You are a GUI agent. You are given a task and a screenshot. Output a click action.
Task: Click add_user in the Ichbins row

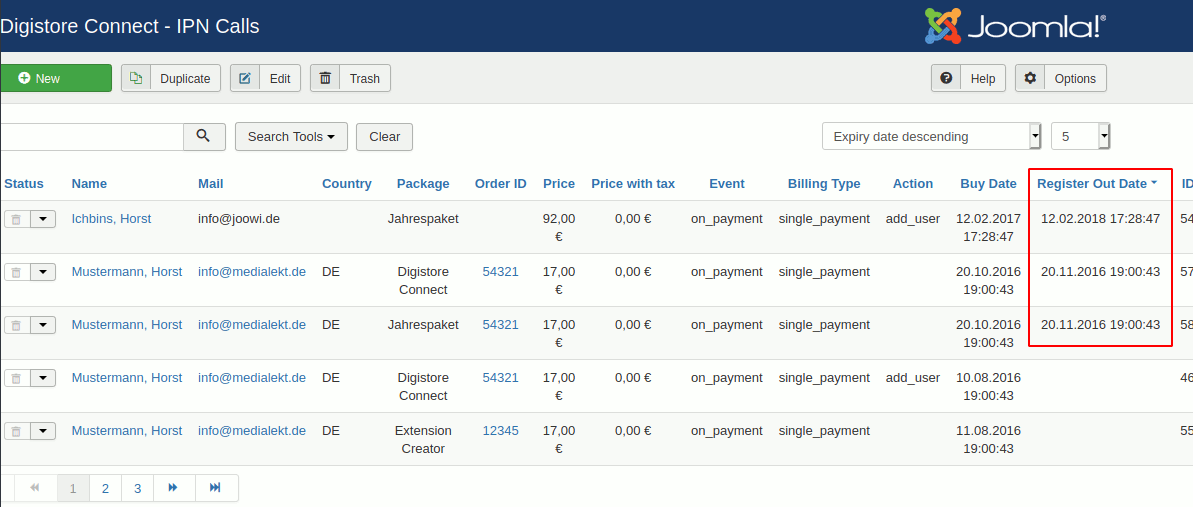913,218
